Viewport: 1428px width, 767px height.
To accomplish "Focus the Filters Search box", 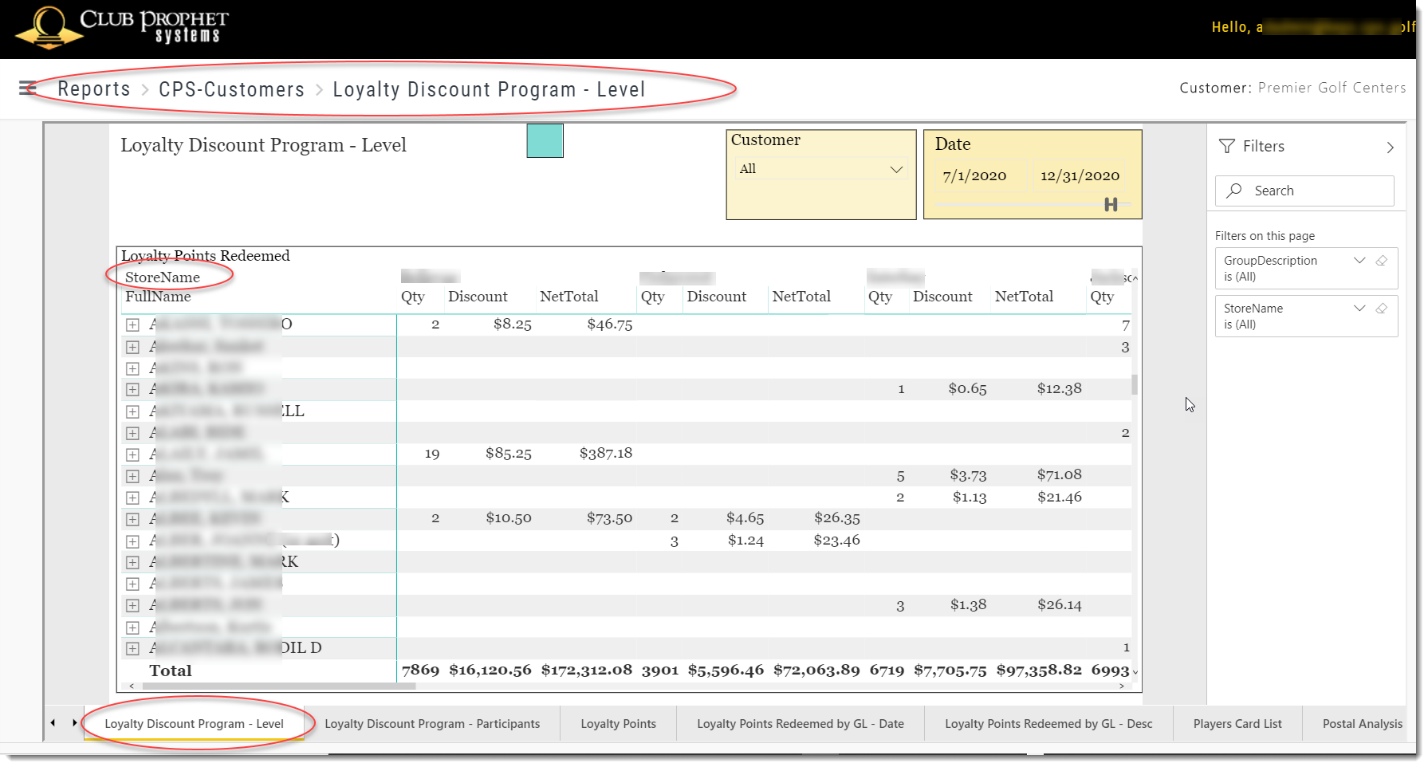I will (1304, 191).
